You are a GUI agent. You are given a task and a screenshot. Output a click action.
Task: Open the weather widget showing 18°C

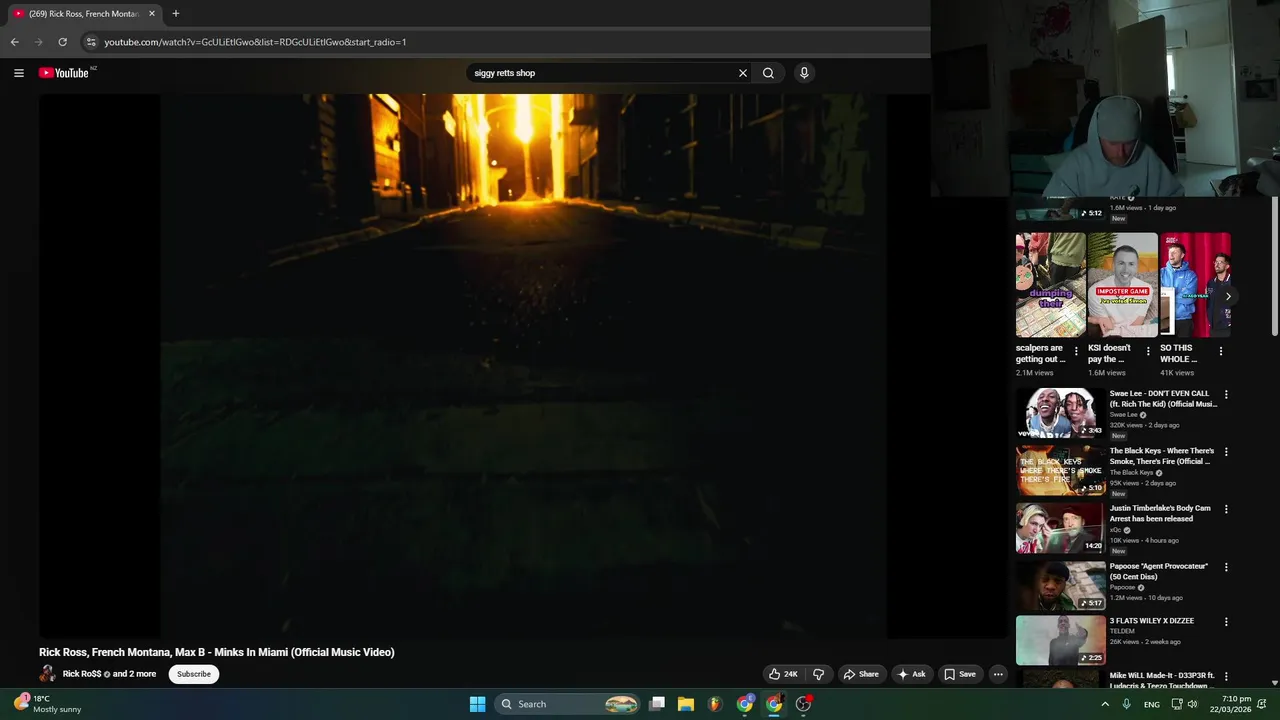(47, 704)
